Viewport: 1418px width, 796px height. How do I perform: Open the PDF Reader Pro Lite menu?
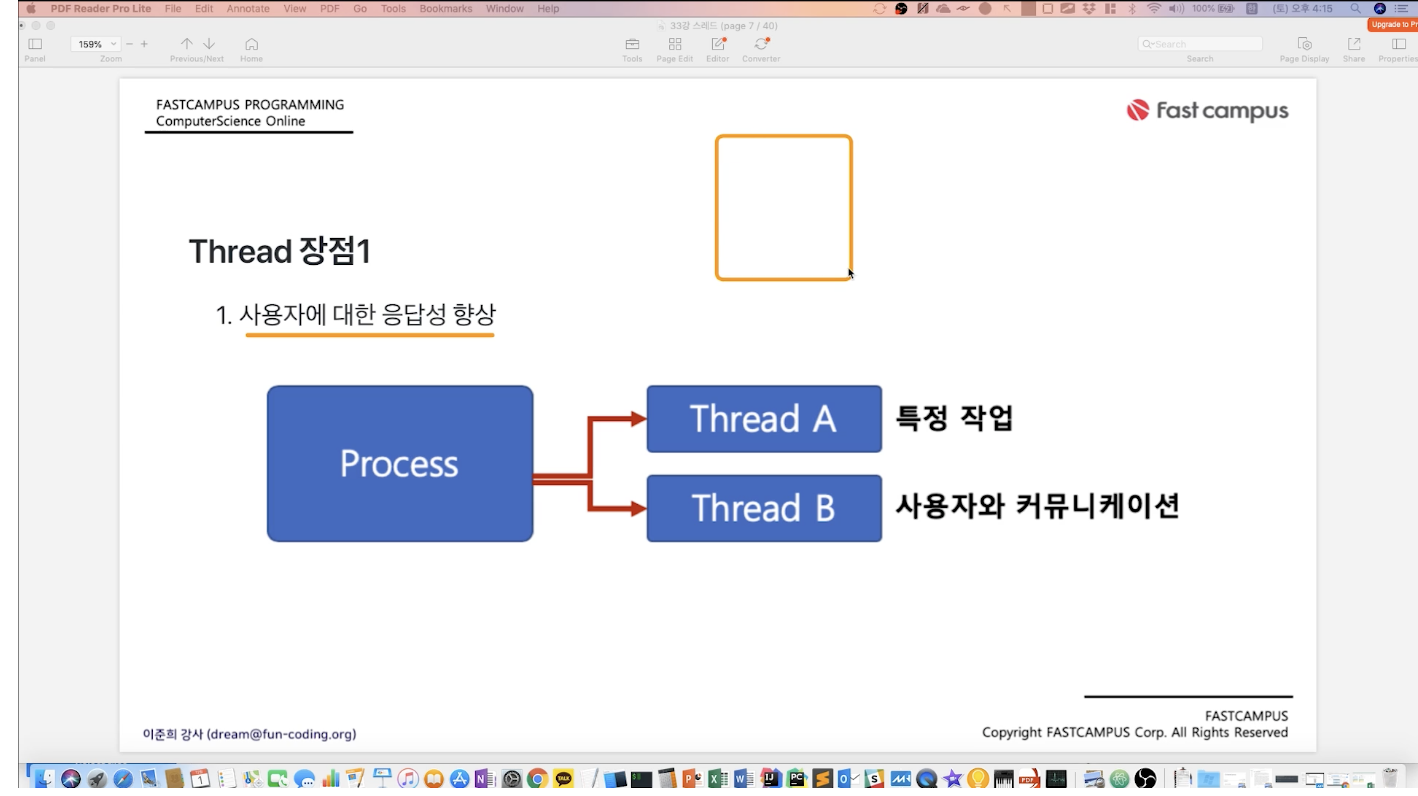pos(101,8)
